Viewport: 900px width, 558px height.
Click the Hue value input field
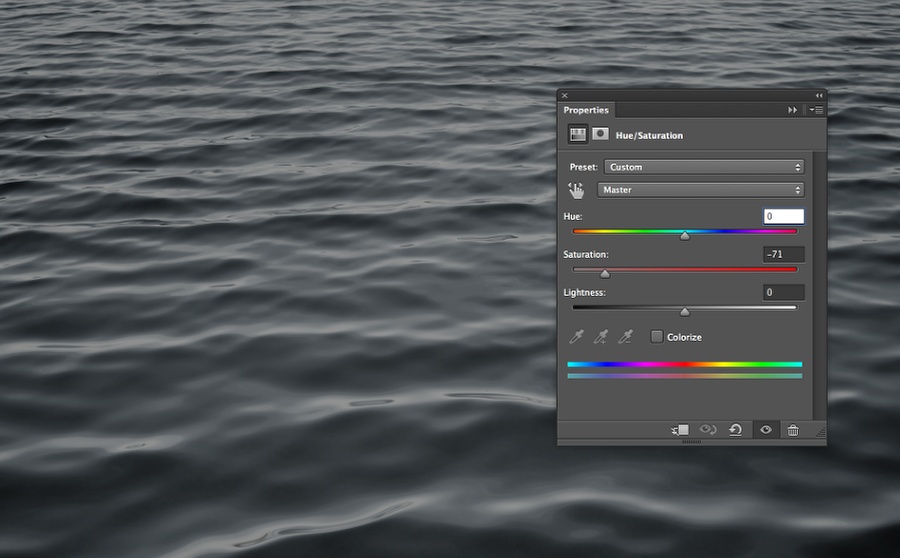pyautogui.click(x=784, y=216)
